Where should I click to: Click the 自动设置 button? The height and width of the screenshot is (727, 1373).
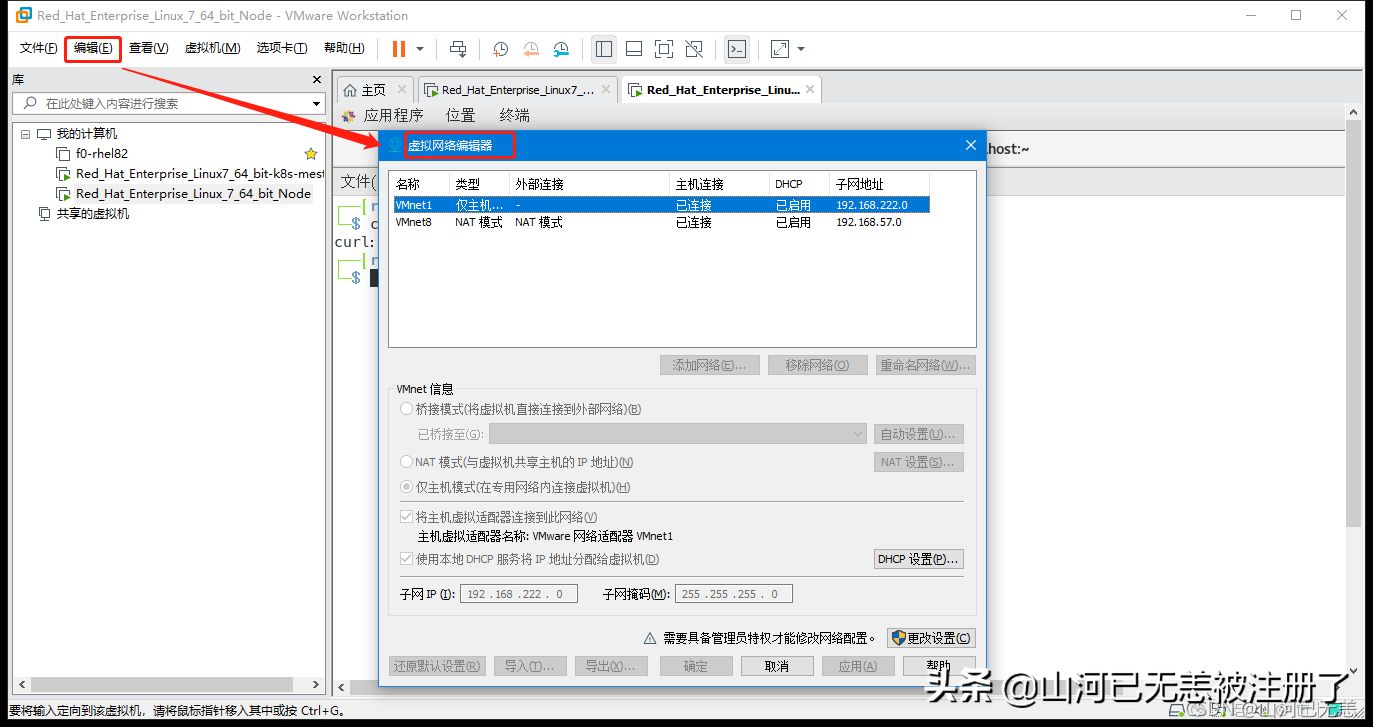point(919,434)
